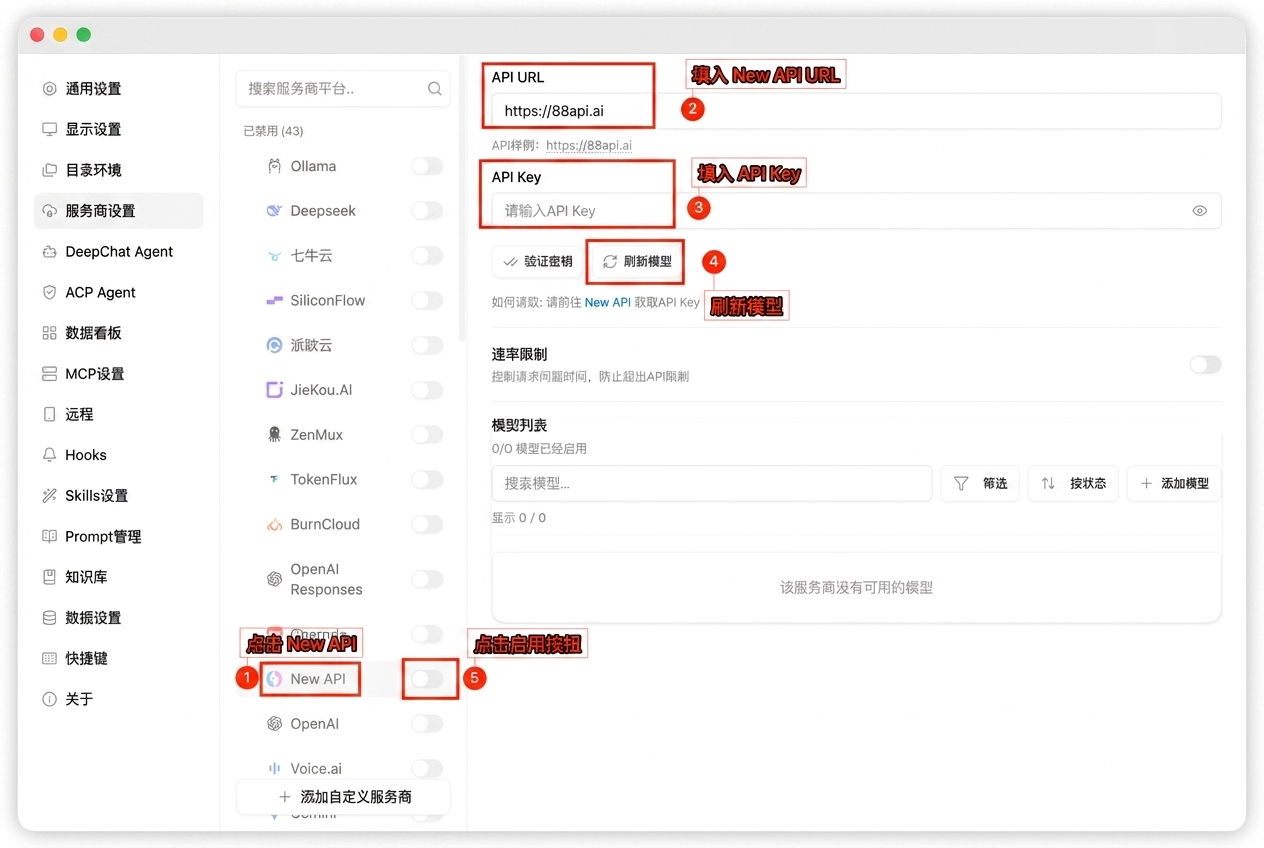Click the Hooks bell icon
The image size is (1264, 848).
[49, 455]
